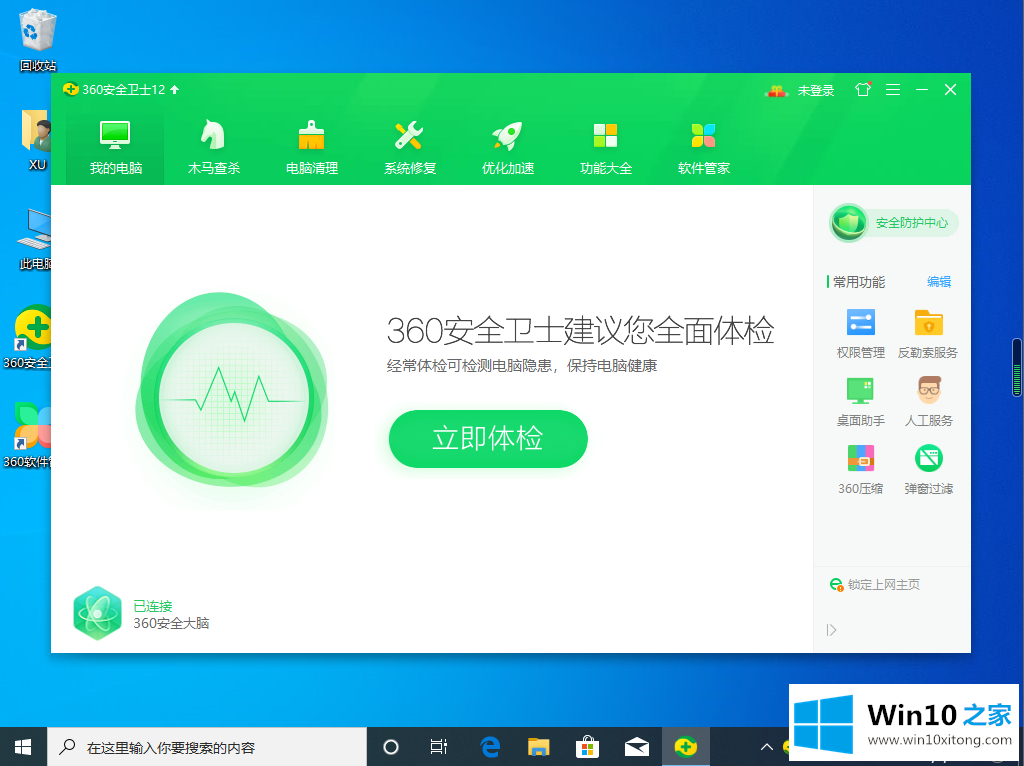Select the XU user folder on desktop
This screenshot has width=1024, height=766.
(36, 140)
